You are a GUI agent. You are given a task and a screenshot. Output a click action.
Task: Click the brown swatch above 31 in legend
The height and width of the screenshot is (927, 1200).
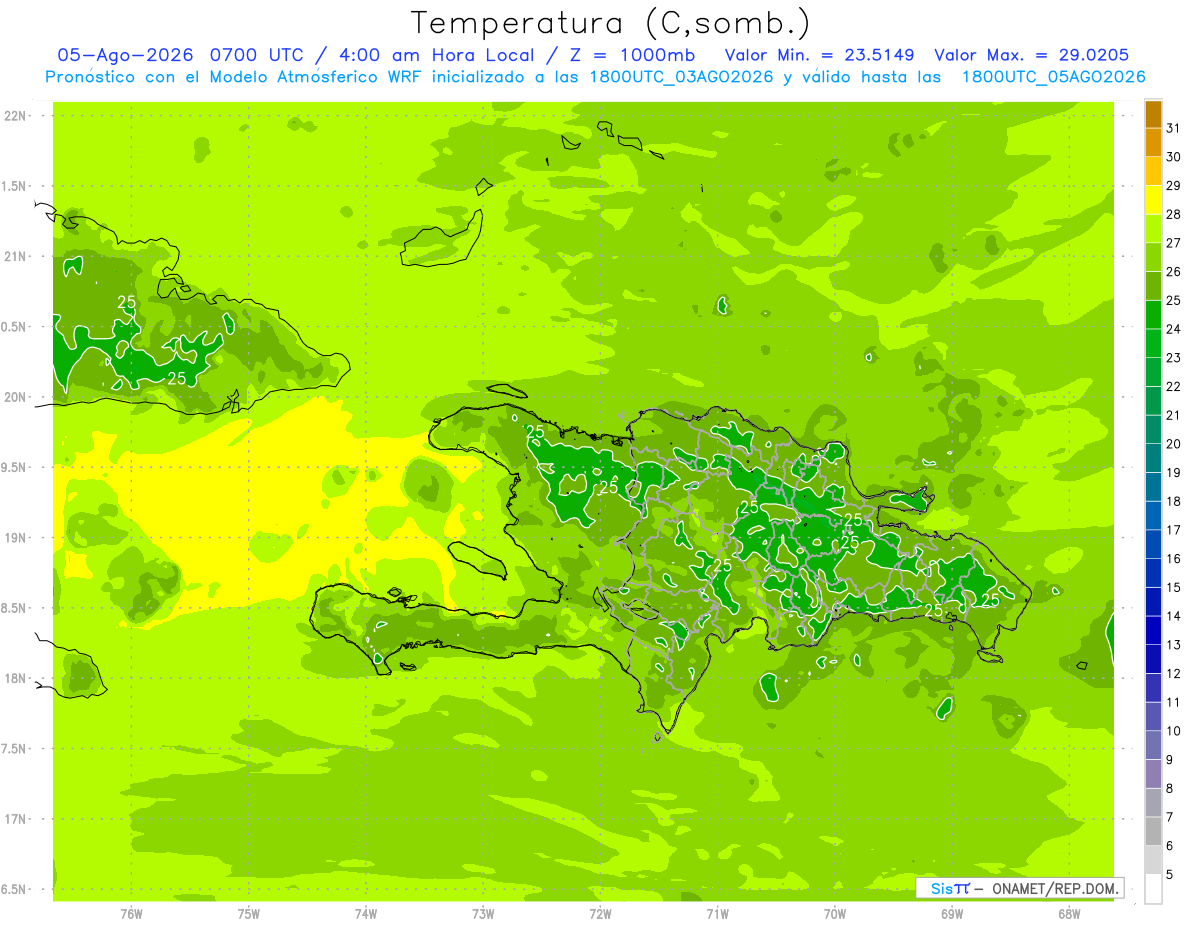[x=1153, y=114]
